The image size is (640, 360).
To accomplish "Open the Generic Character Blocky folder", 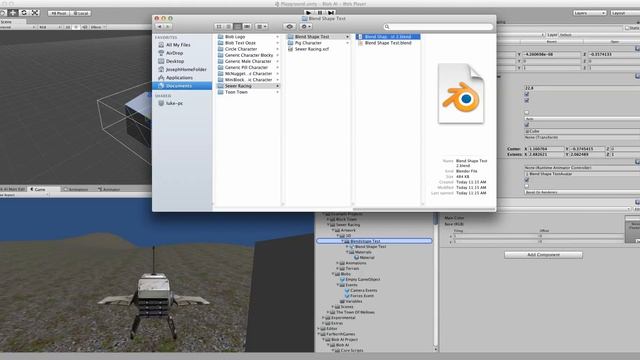I will pos(248,55).
